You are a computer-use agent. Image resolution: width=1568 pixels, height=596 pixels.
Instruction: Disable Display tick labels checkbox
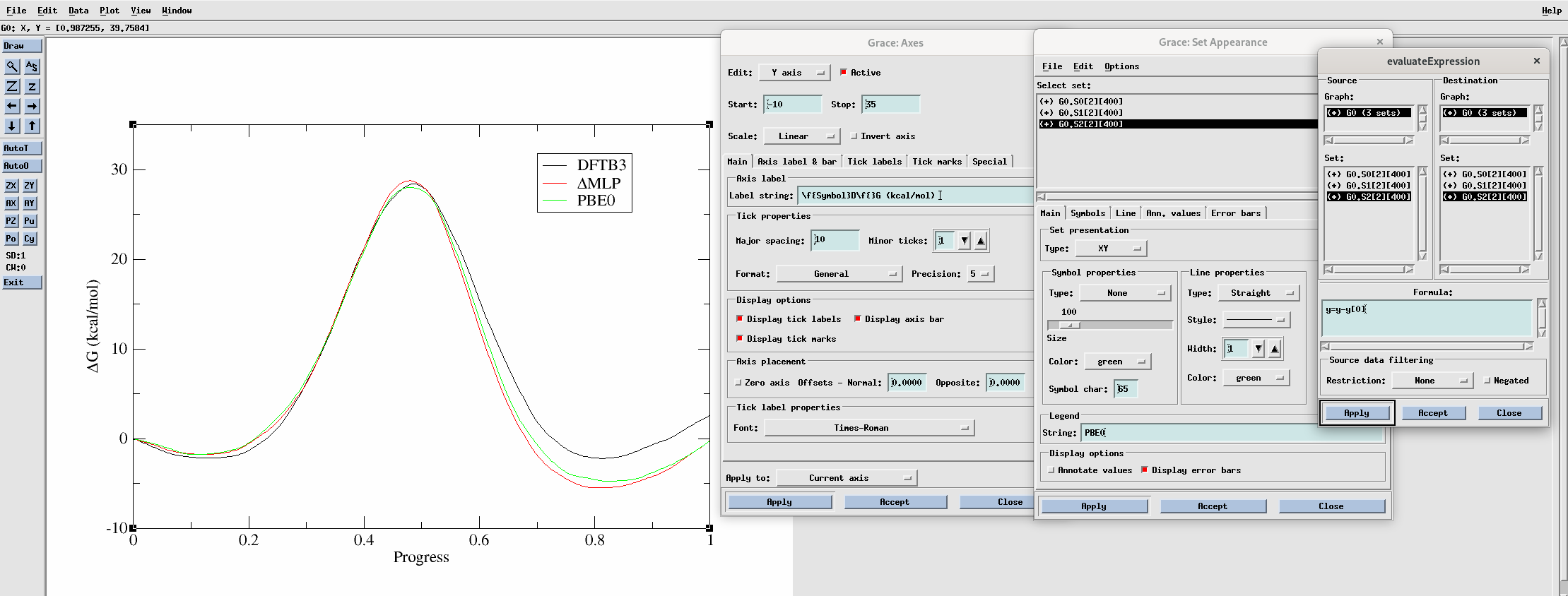coord(740,319)
